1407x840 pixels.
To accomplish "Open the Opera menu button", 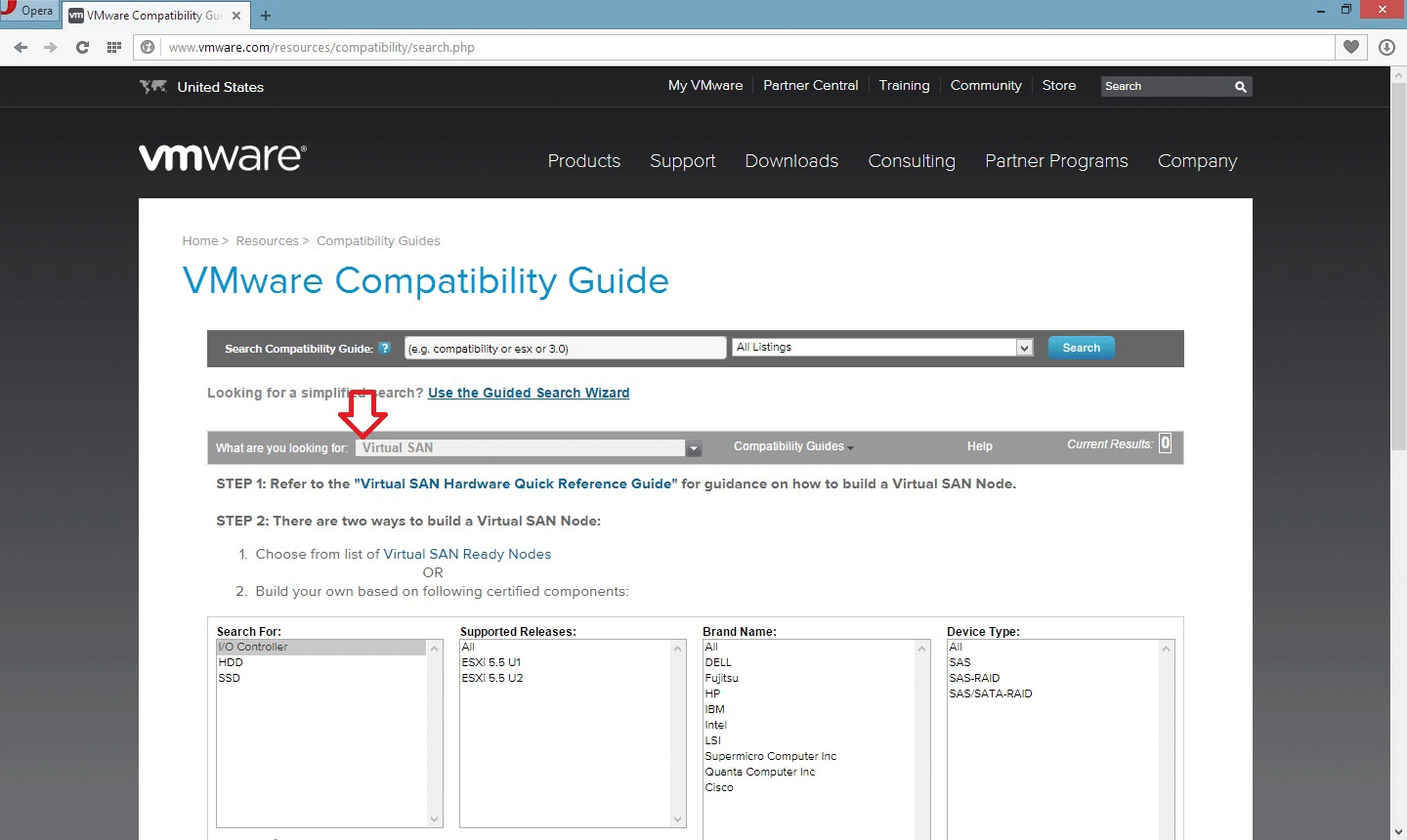I will tap(27, 11).
